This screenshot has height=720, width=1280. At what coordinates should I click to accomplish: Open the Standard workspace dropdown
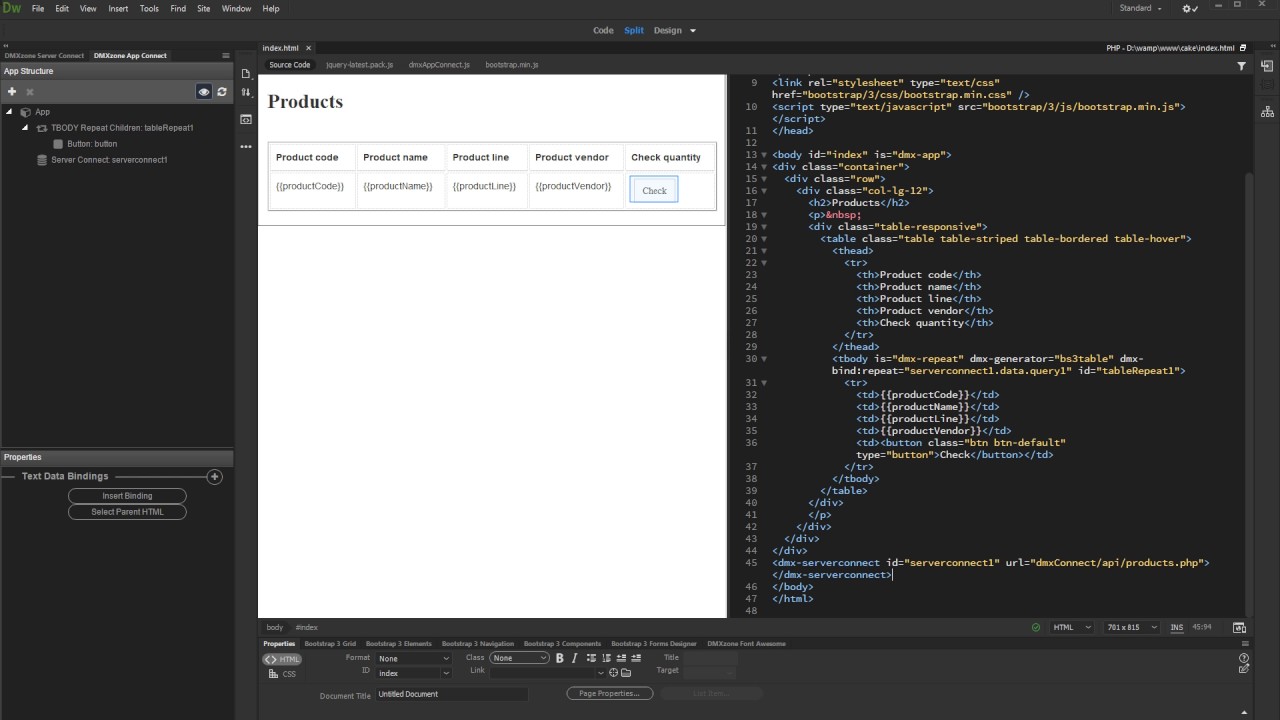(x=1140, y=8)
